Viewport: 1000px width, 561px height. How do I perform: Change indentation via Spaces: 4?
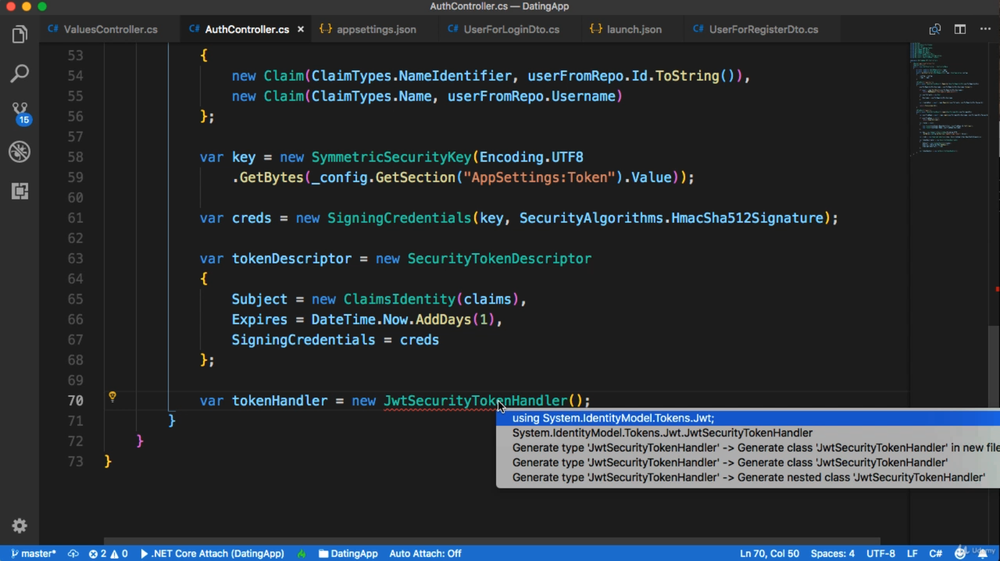(x=832, y=553)
